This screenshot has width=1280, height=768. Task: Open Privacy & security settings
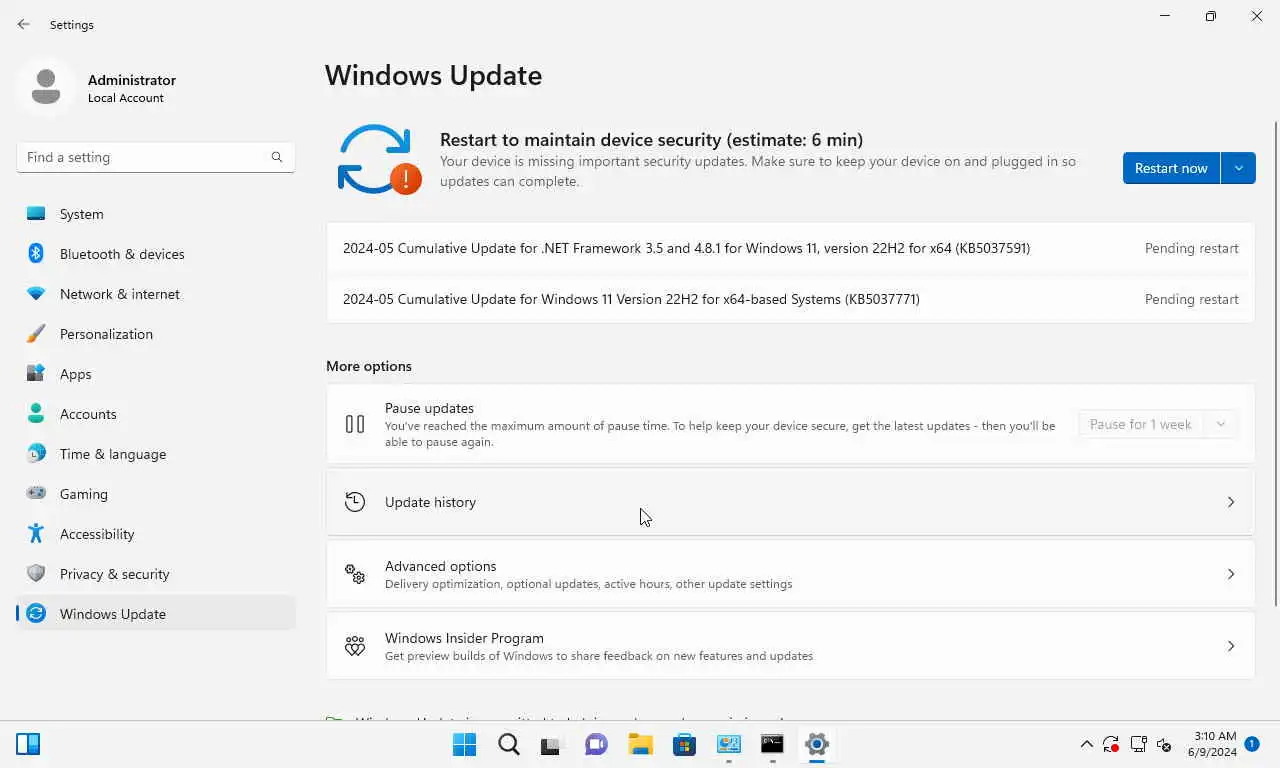tap(156, 574)
